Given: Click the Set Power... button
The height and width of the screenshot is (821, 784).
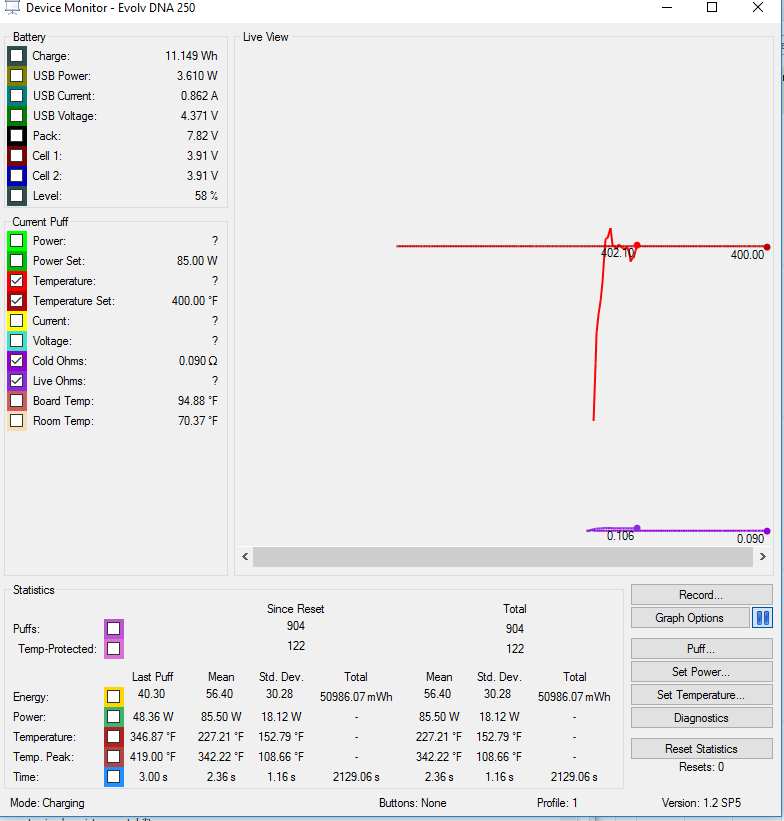Looking at the screenshot, I should (x=701, y=672).
